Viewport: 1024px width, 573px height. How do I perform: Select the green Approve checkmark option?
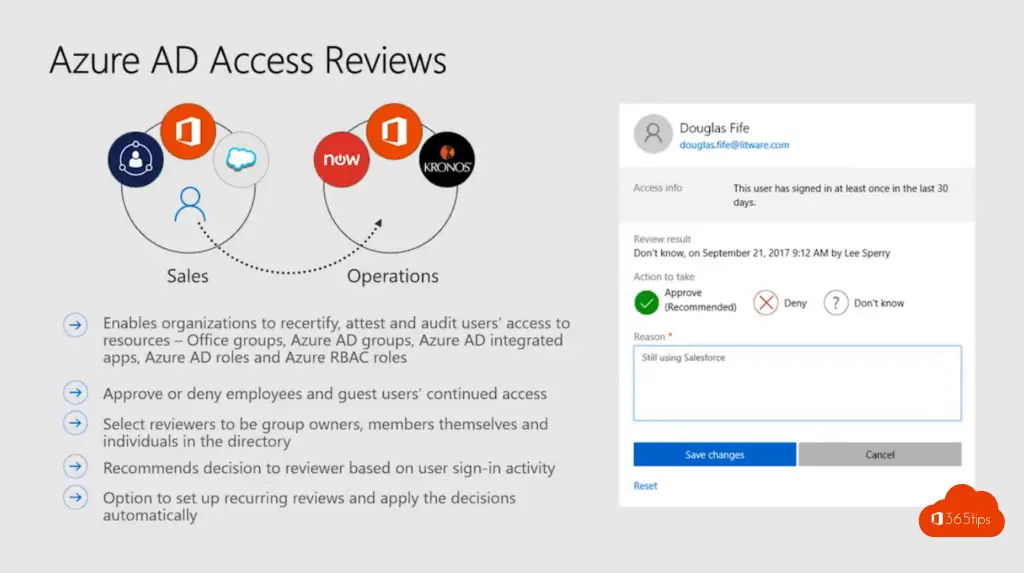coord(647,301)
